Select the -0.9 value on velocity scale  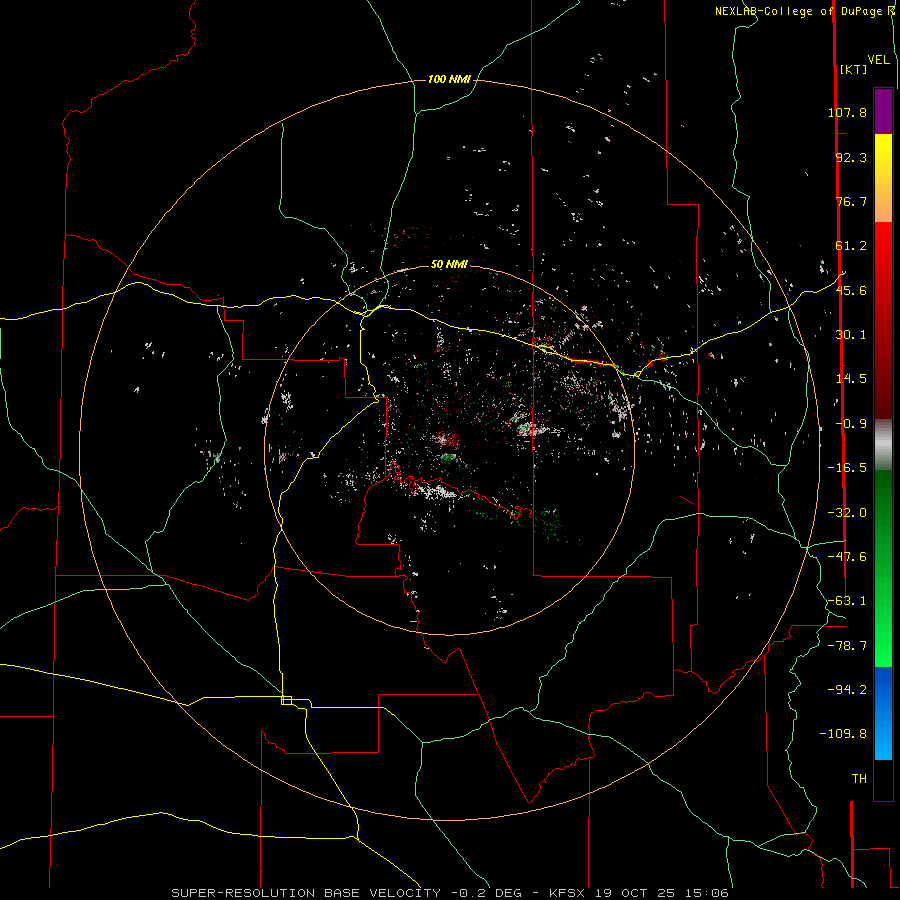pos(851,424)
